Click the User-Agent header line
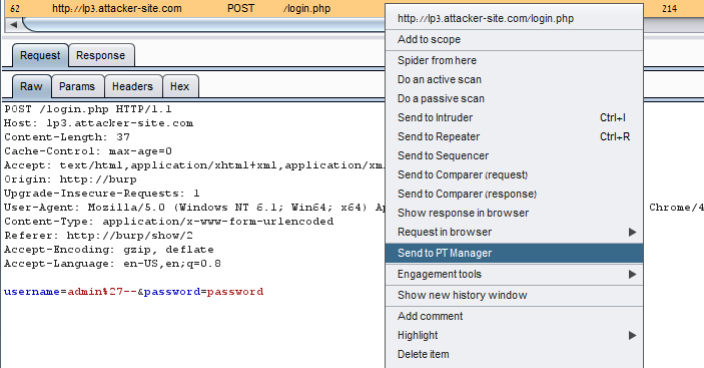Image resolution: width=704 pixels, height=368 pixels. click(x=194, y=207)
